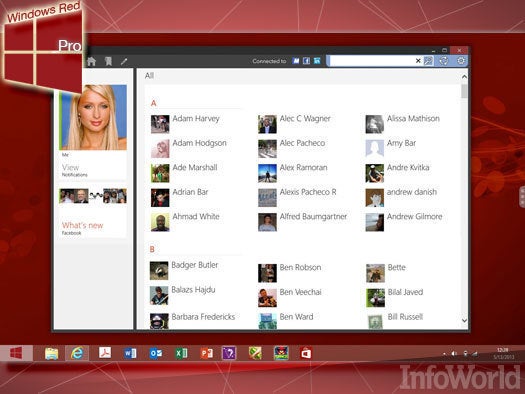Open the Facebook connected account icon
Screen dimensions: 525x394
click(306, 61)
